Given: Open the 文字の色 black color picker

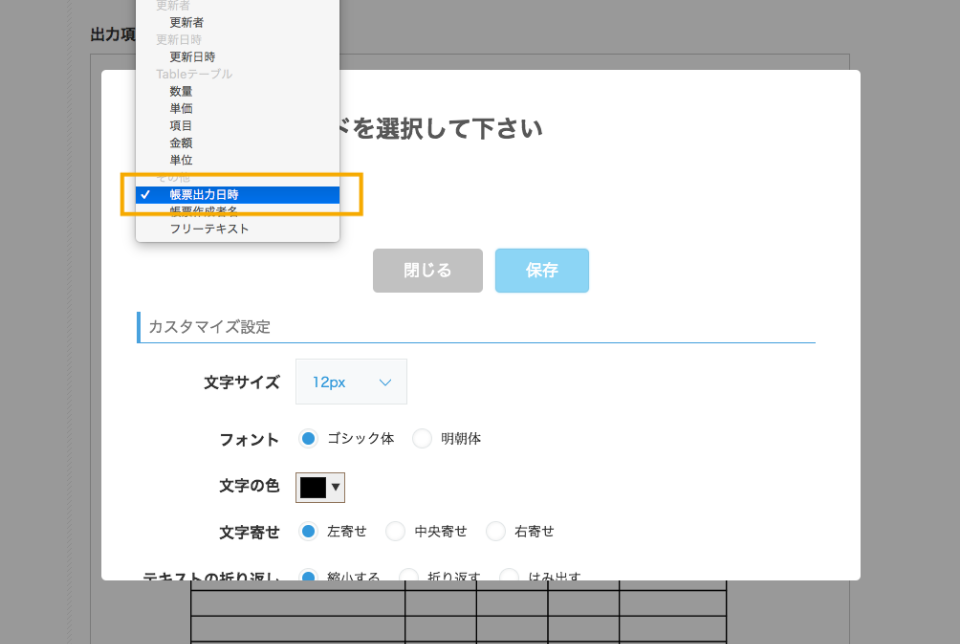Looking at the screenshot, I should (320, 487).
